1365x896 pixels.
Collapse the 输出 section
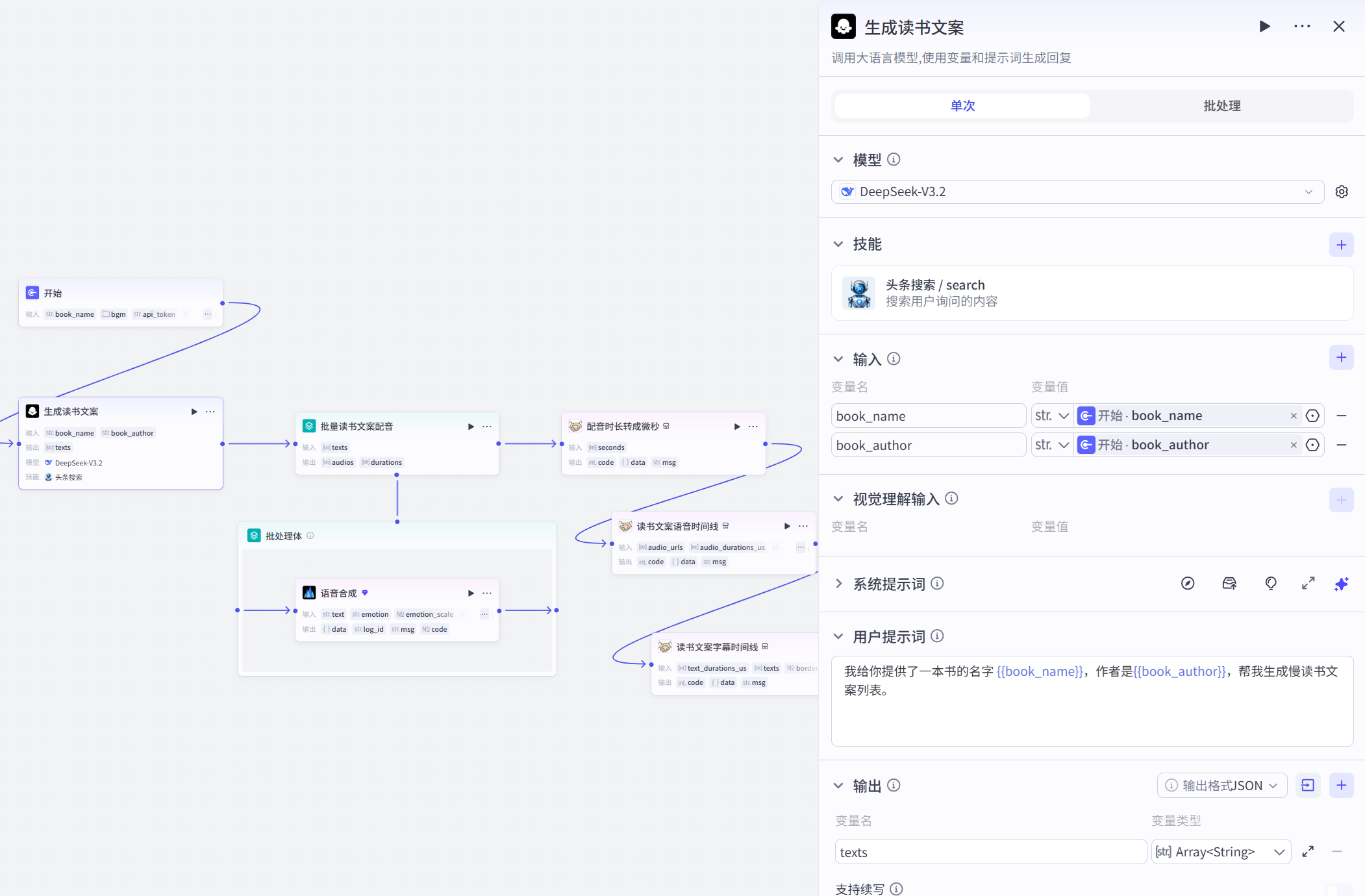point(838,786)
